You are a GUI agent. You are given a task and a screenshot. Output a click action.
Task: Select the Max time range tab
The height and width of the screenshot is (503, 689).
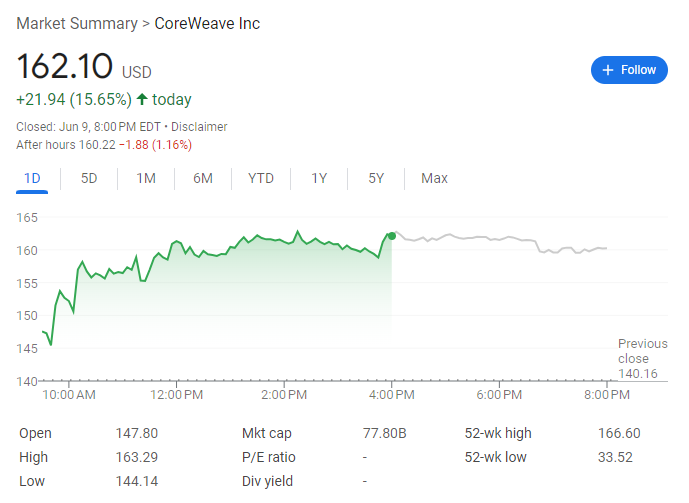click(x=434, y=178)
